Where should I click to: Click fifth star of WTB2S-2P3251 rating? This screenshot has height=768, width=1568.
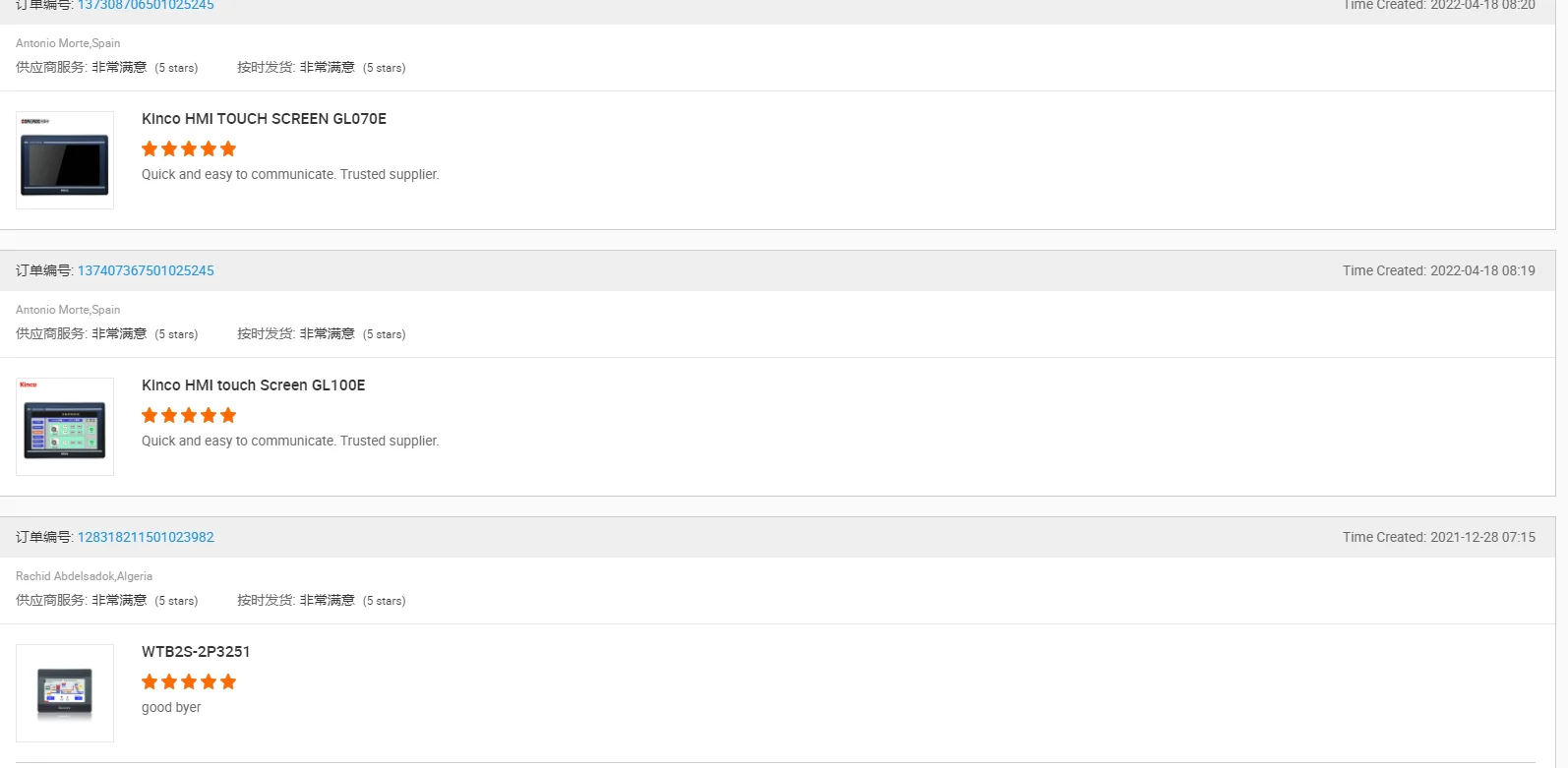(228, 681)
